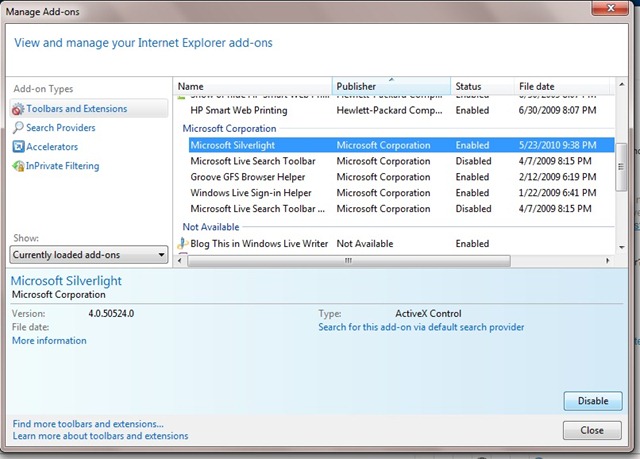Click the 1/22/2009 6:41 PM file date cell
This screenshot has width=640, height=459.
(557, 193)
